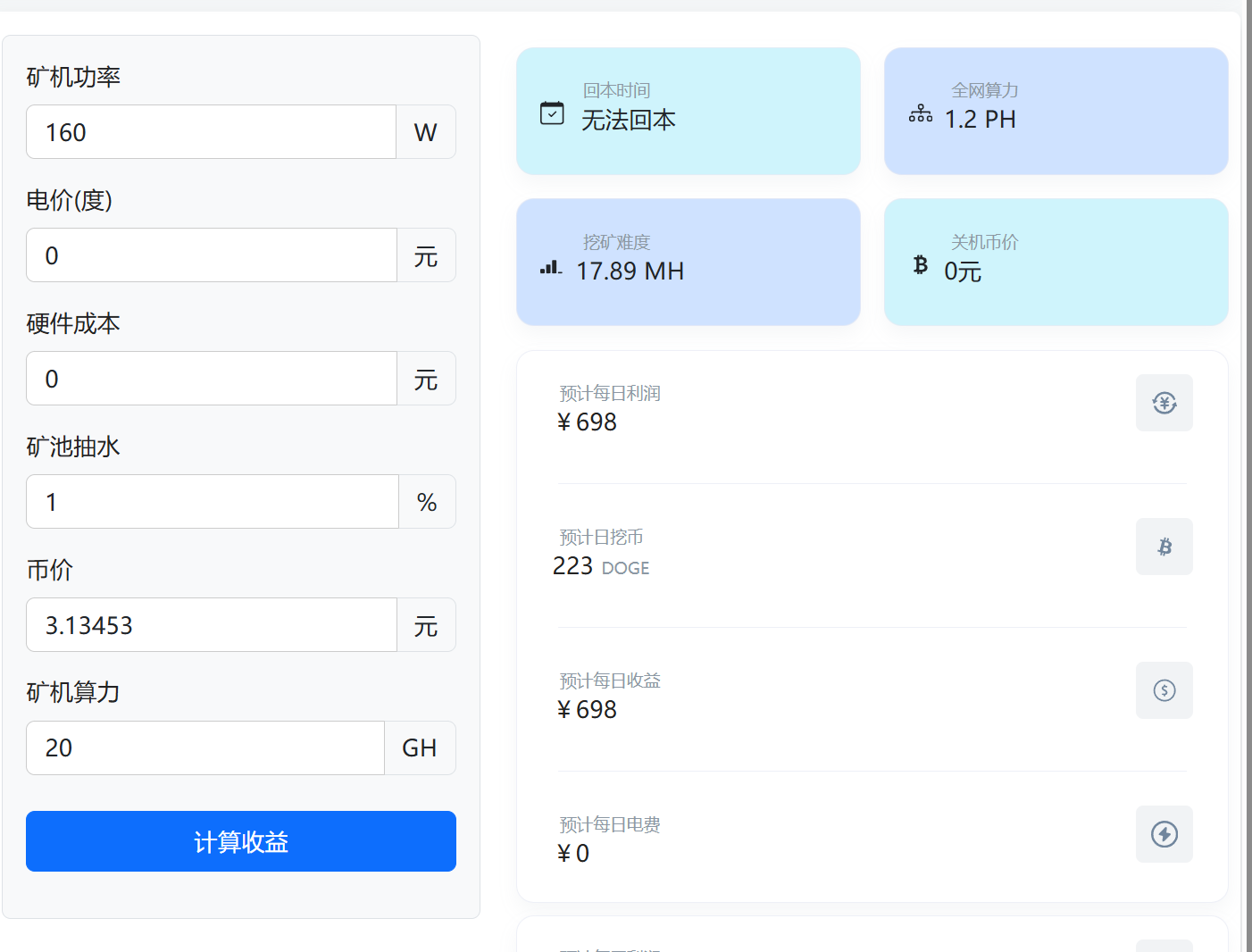1252x952 pixels.
Task: Click the 电价(度) input field
Action: [211, 255]
